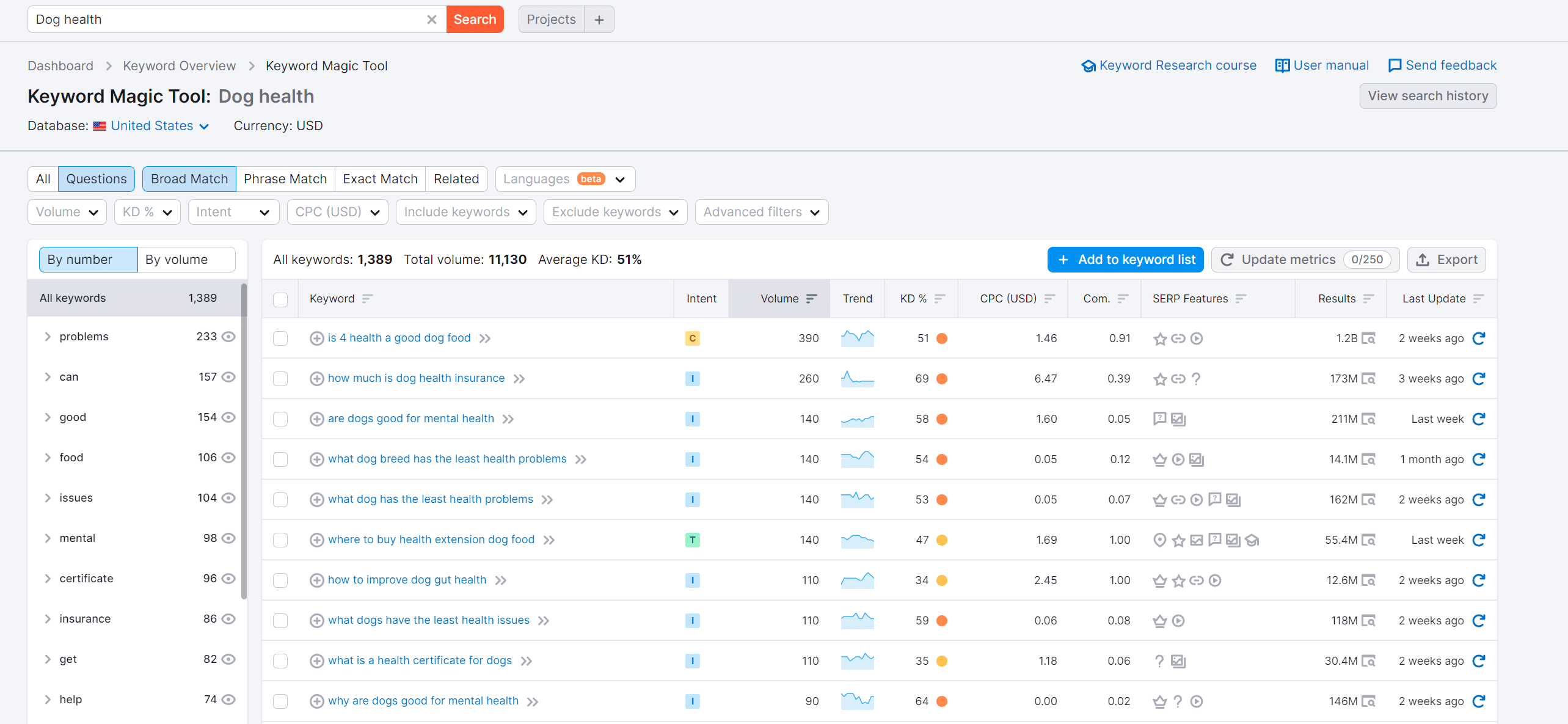Switch to the All keywords tab
This screenshot has width=1568, height=724.
(x=43, y=179)
